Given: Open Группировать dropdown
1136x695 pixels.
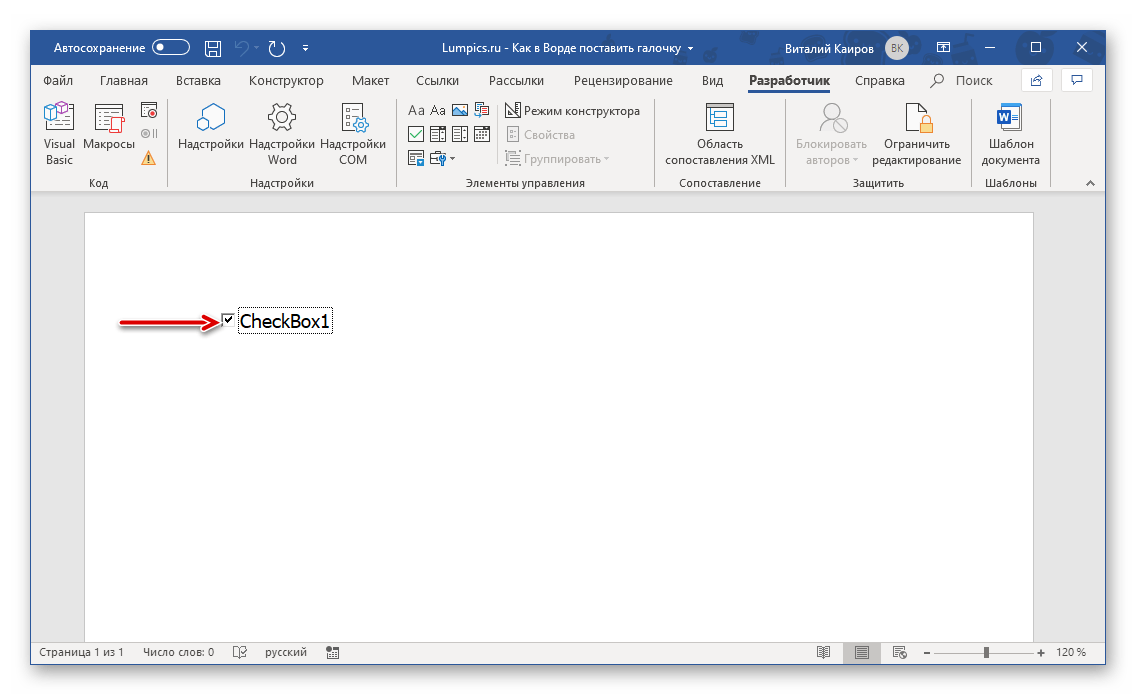Looking at the screenshot, I should coord(557,159).
